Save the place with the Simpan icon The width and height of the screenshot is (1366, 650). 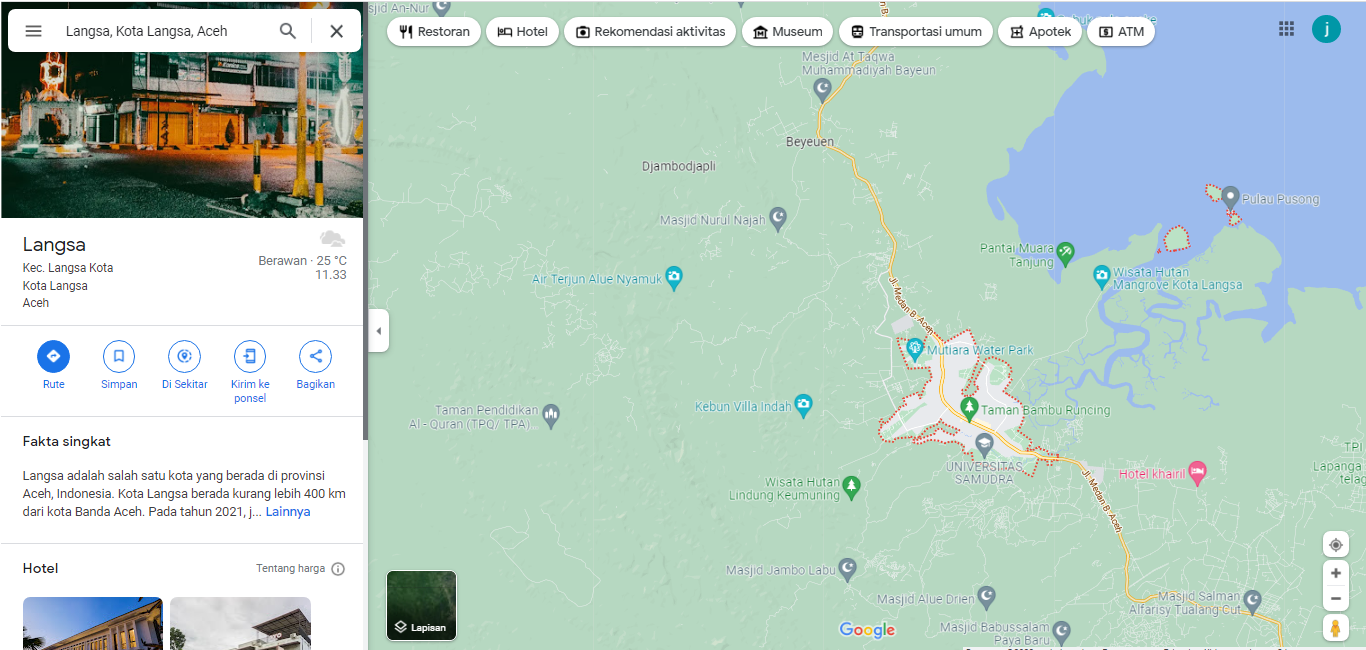click(x=119, y=356)
